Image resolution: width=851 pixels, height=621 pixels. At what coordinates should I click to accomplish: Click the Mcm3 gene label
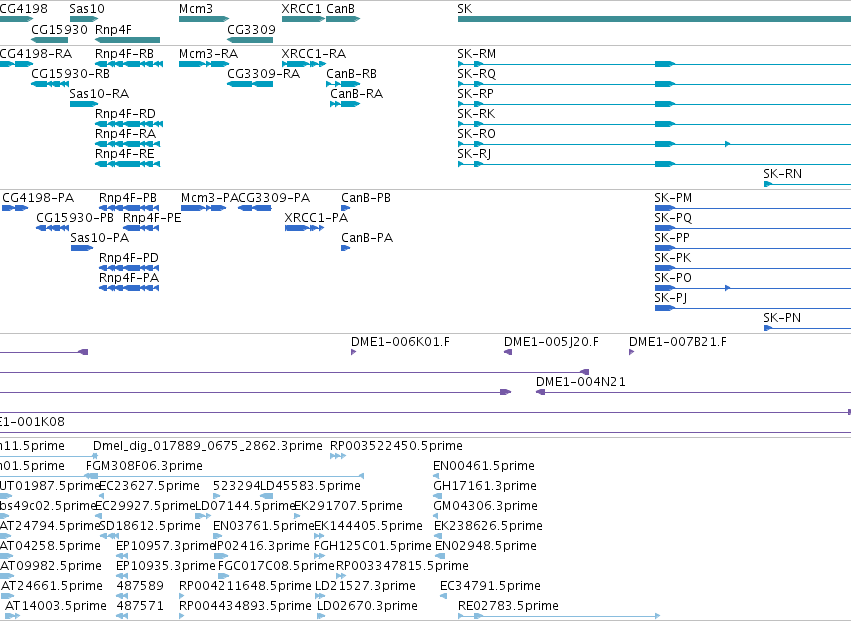[195, 9]
